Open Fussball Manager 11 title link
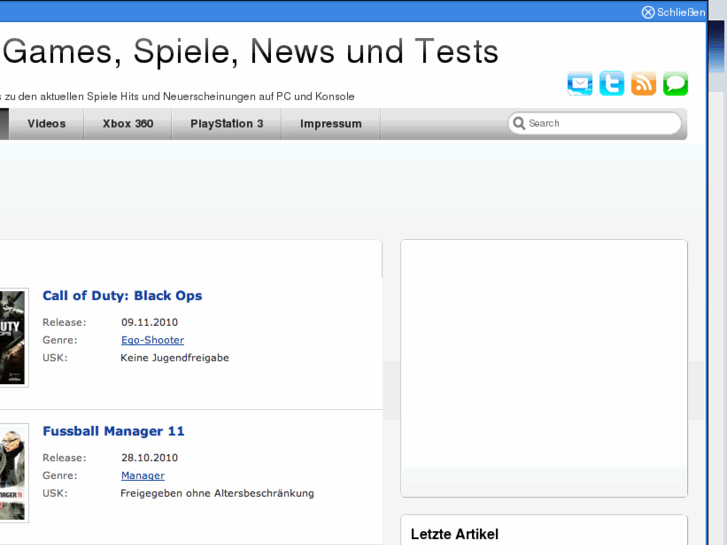This screenshot has width=727, height=545. tap(114, 431)
